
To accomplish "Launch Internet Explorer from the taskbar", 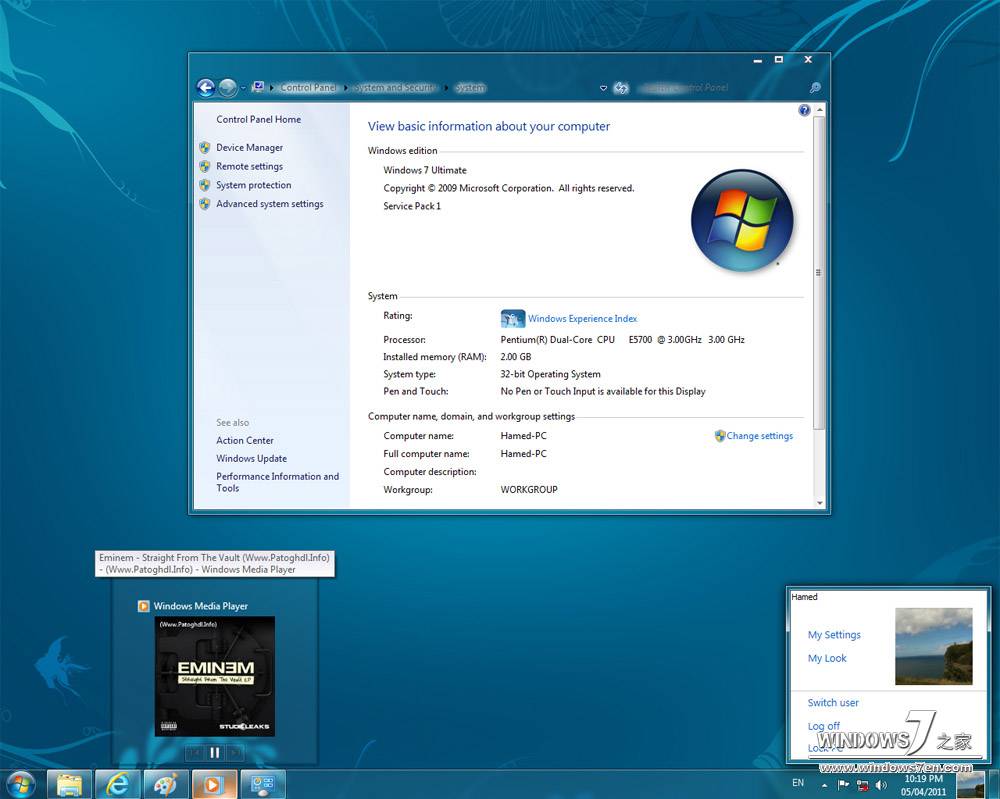I will point(117,783).
